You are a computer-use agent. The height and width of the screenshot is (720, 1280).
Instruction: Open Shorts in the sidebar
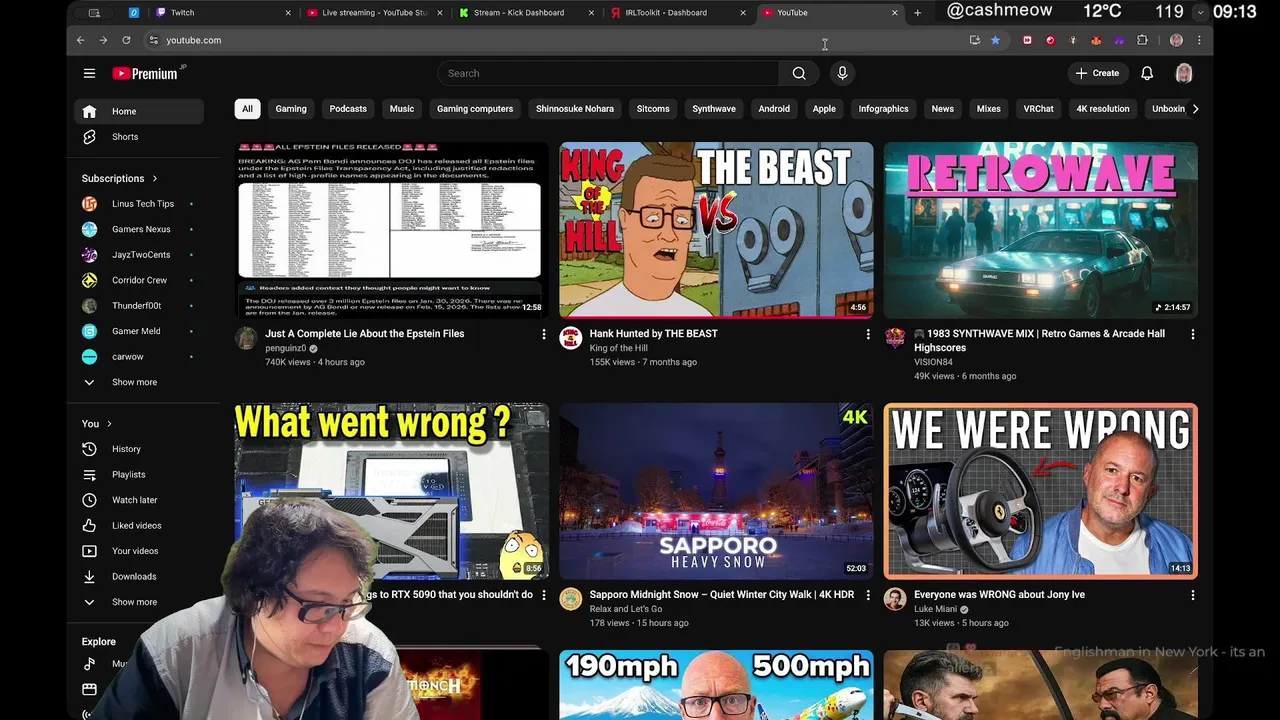139,137
